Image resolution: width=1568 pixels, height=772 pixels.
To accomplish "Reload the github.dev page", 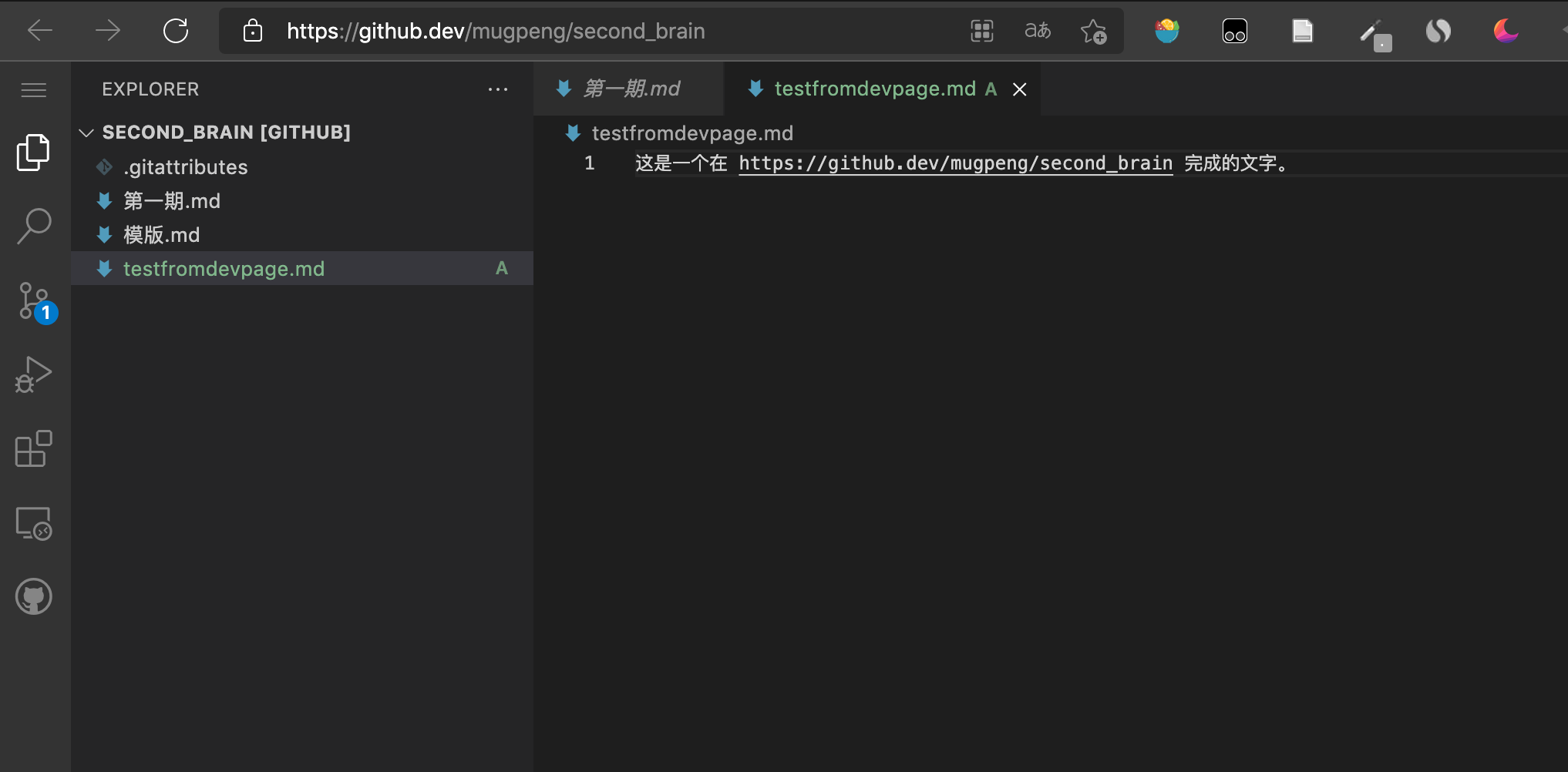I will 176,31.
